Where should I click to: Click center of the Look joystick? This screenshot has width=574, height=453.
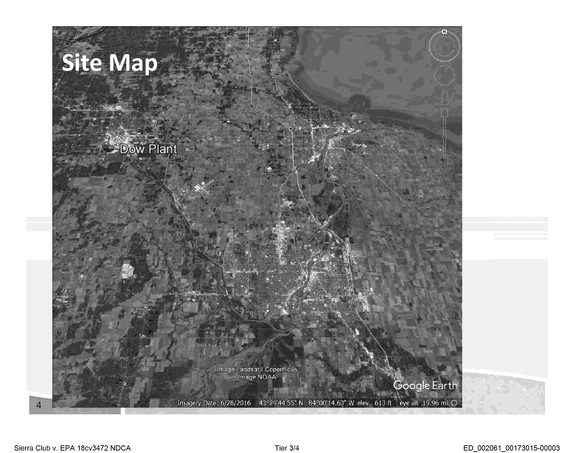tap(444, 47)
